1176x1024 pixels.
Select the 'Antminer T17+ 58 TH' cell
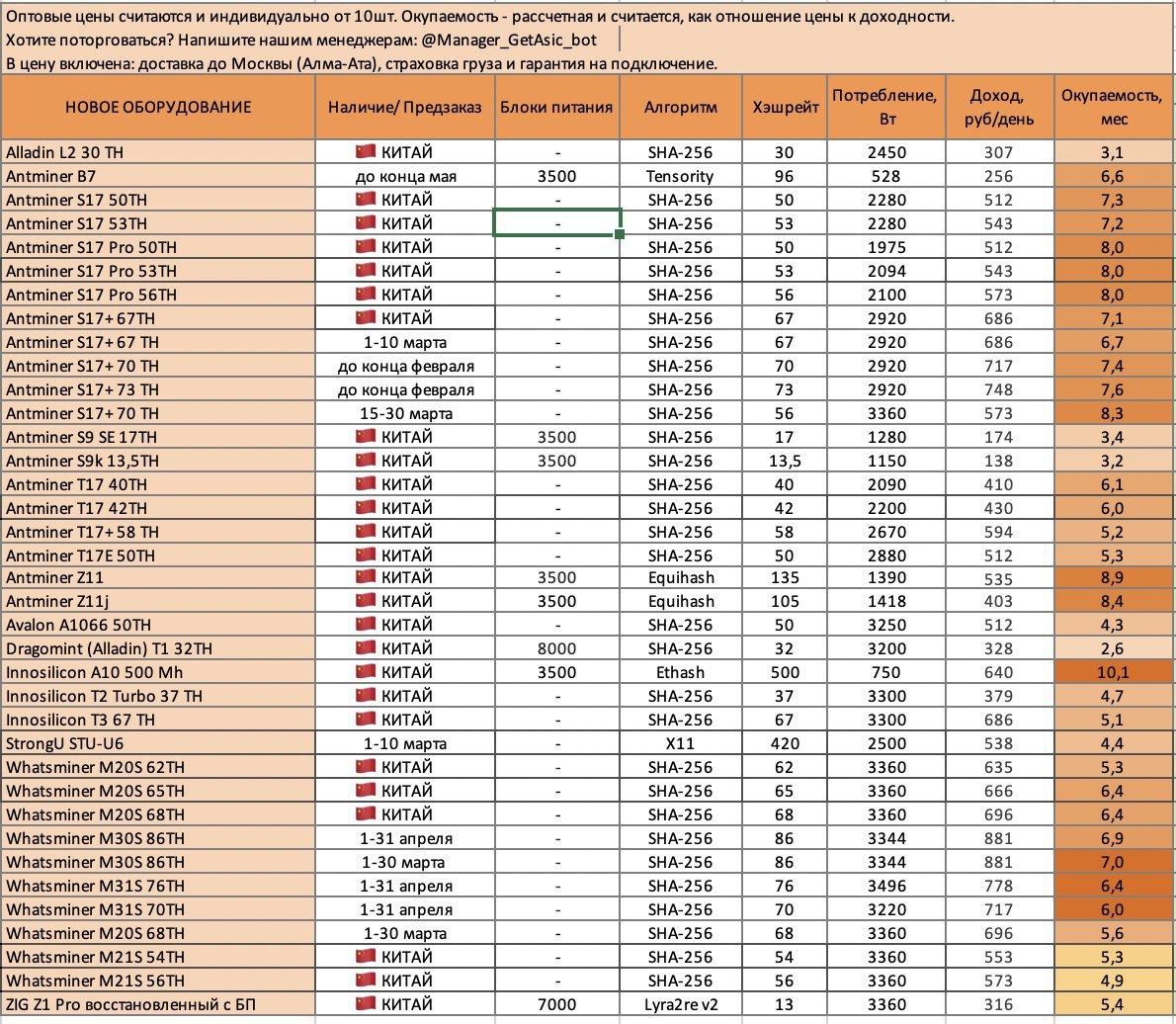(158, 531)
